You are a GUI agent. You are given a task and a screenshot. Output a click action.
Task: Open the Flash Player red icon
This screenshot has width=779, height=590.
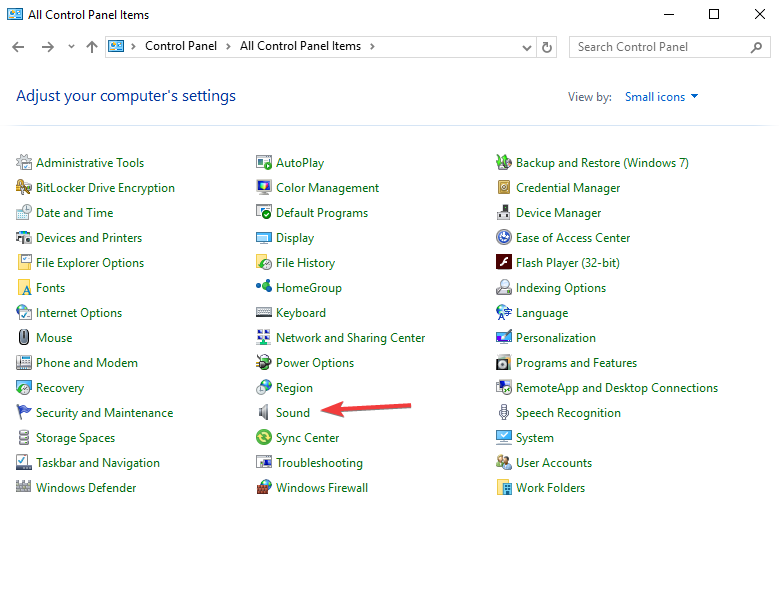[x=504, y=262]
